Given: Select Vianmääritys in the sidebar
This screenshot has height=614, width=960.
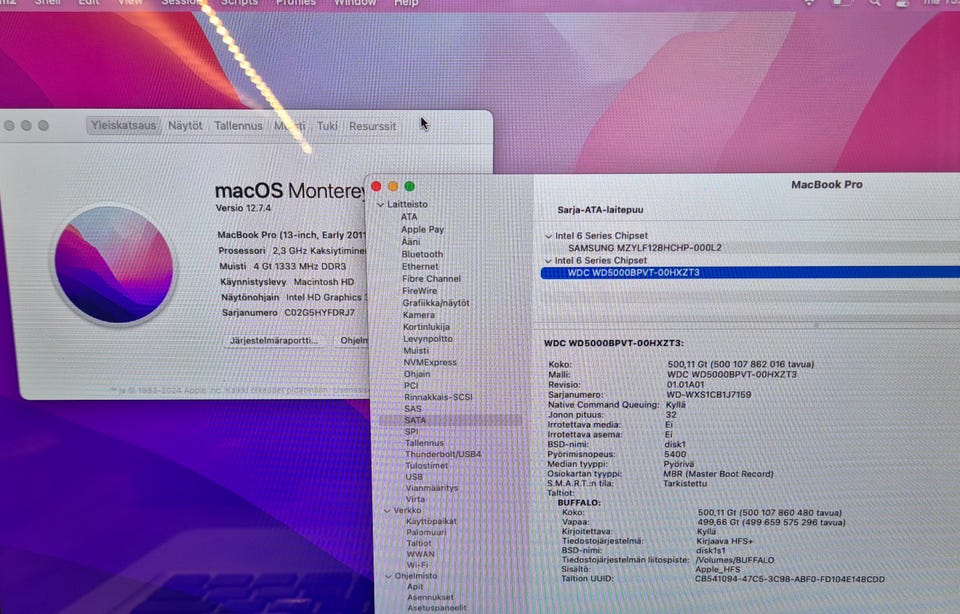Looking at the screenshot, I should click(432, 488).
